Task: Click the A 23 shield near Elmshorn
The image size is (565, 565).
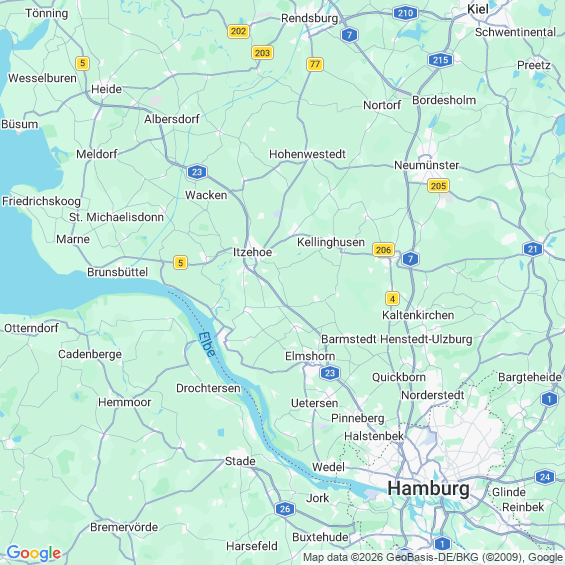Action: (x=330, y=373)
